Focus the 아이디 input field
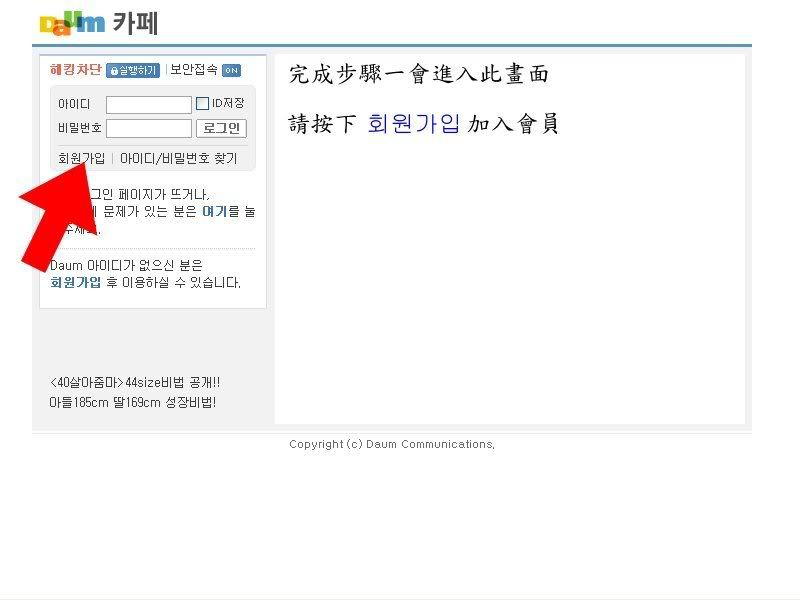800x600 pixels. click(148, 105)
